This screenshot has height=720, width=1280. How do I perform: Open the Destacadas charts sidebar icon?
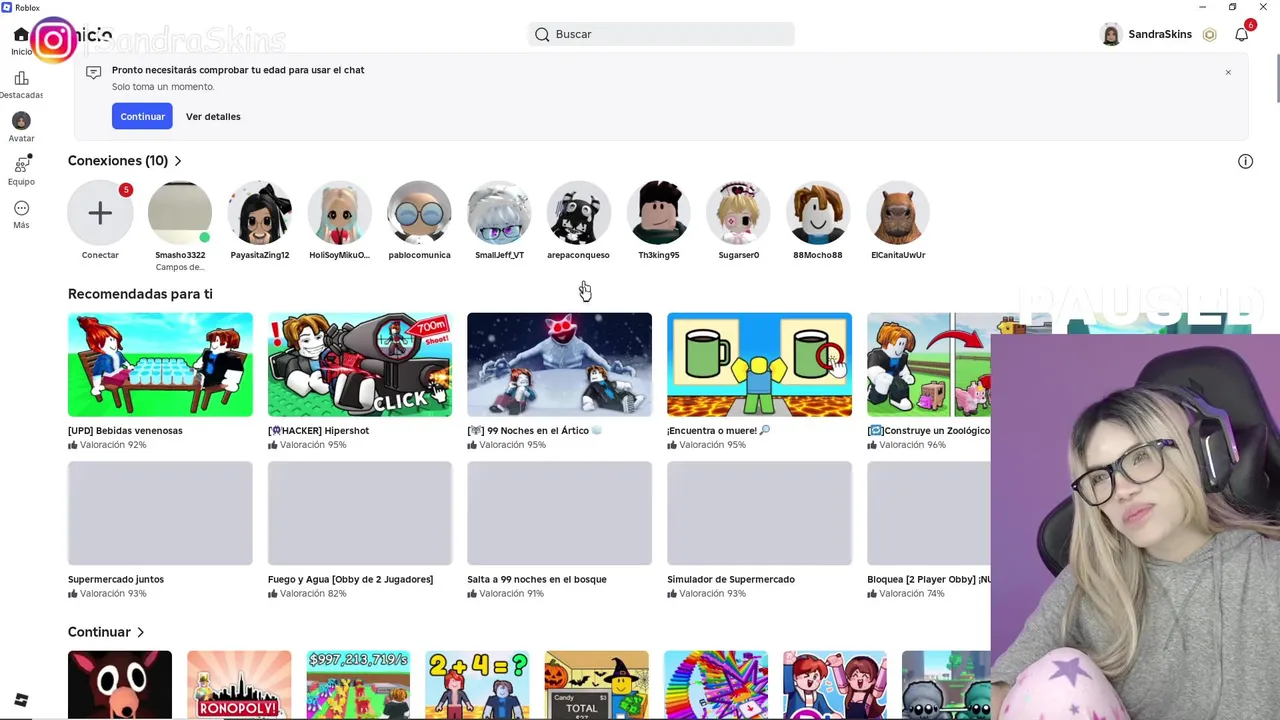tap(21, 78)
